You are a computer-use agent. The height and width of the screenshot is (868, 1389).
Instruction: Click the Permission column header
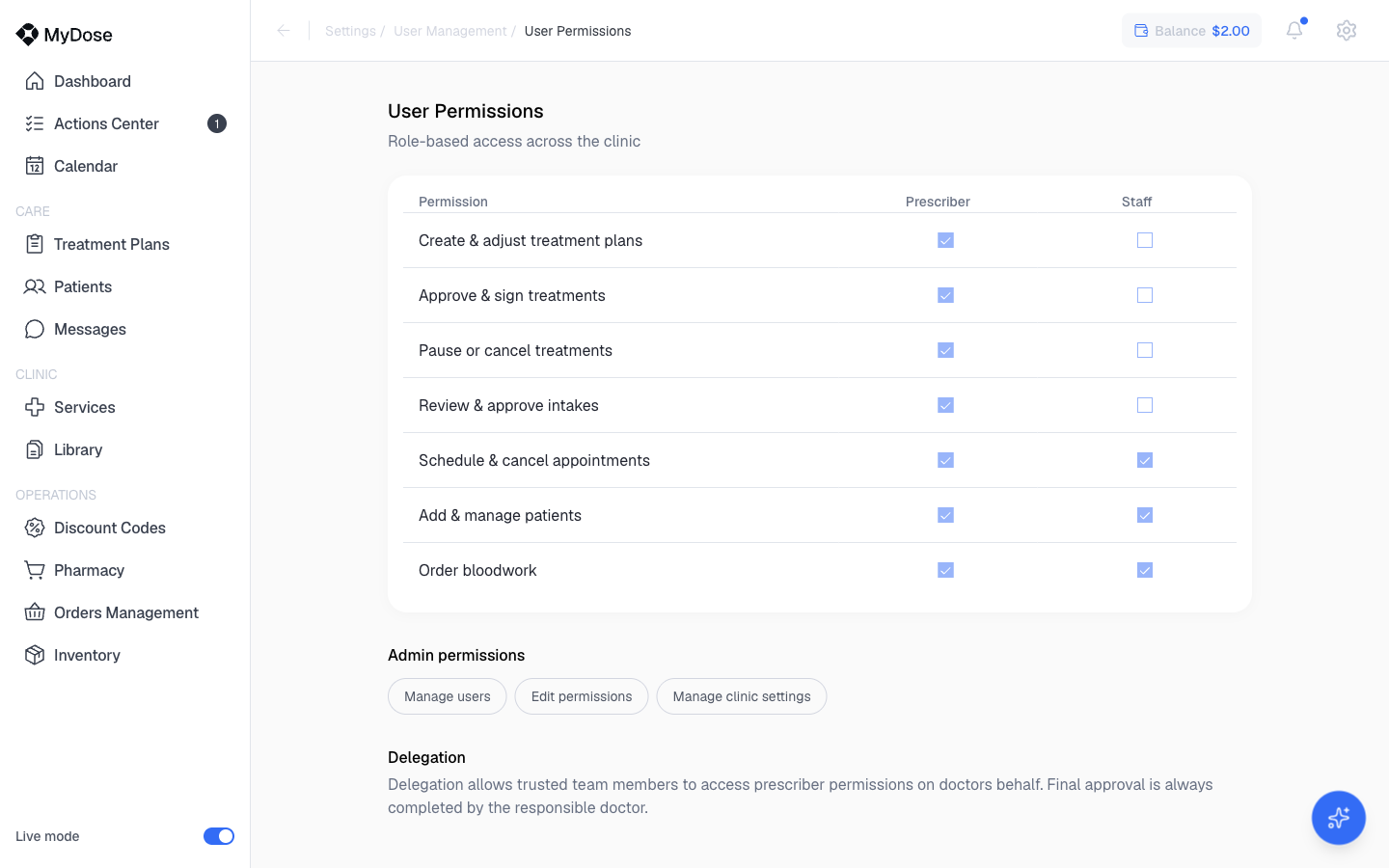tap(453, 202)
